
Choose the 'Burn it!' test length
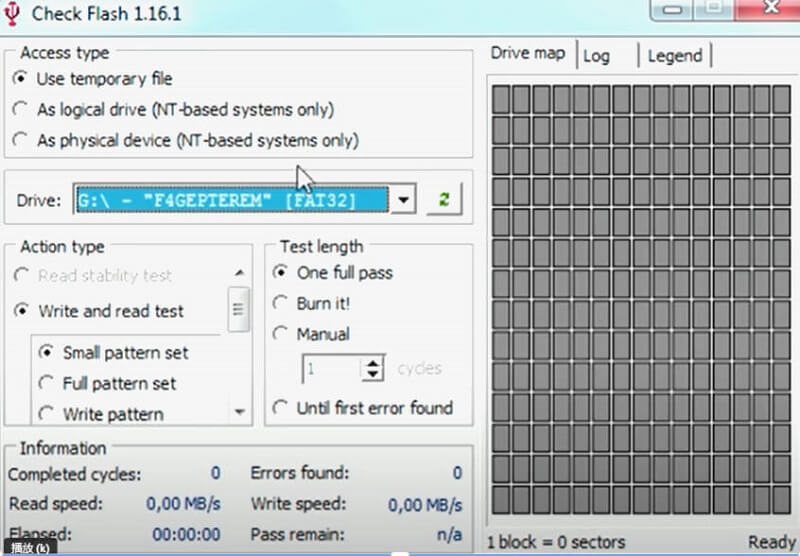click(281, 303)
